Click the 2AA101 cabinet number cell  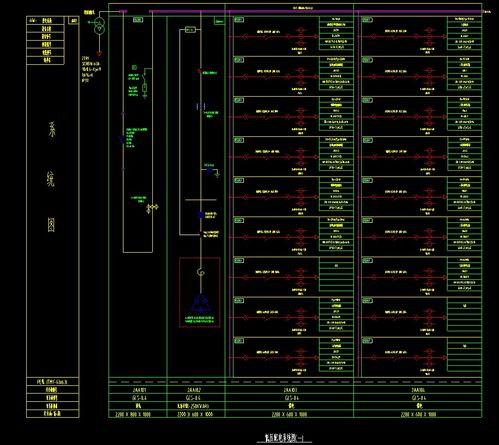(138, 390)
